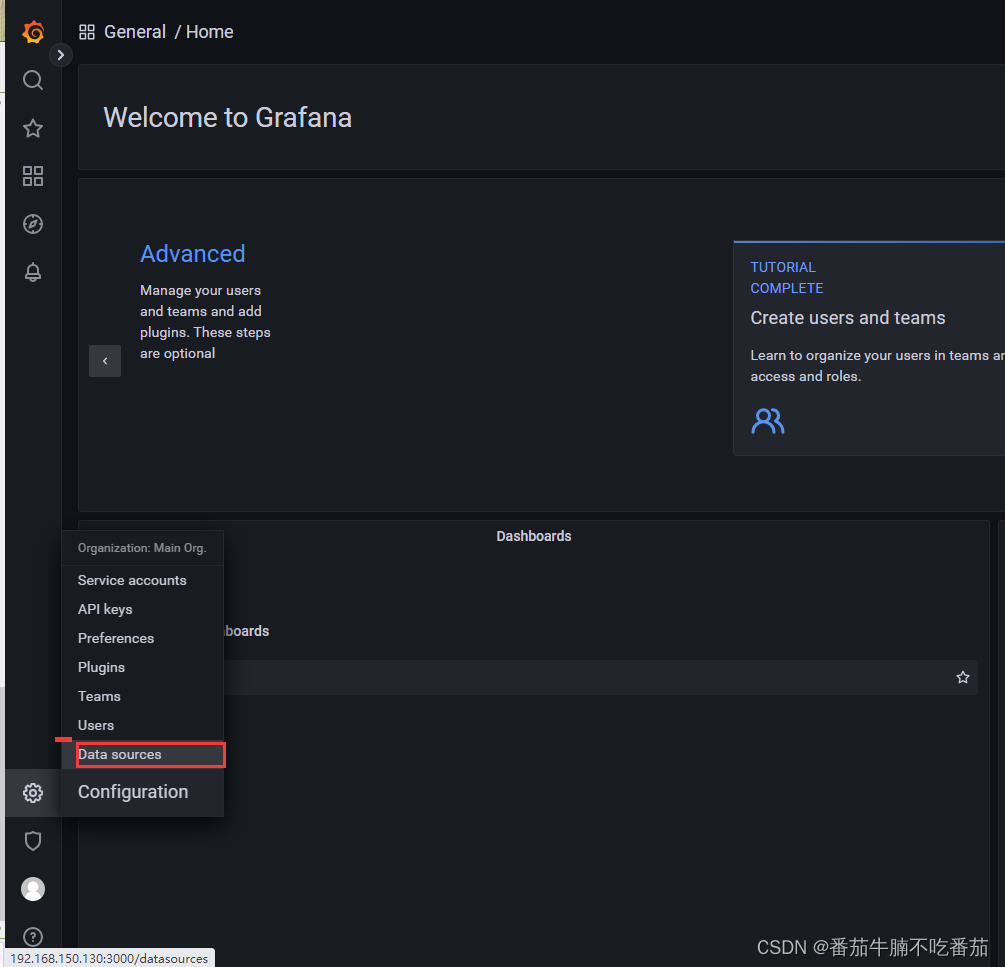Open the user profile avatar
This screenshot has width=1005, height=967.
coord(33,889)
